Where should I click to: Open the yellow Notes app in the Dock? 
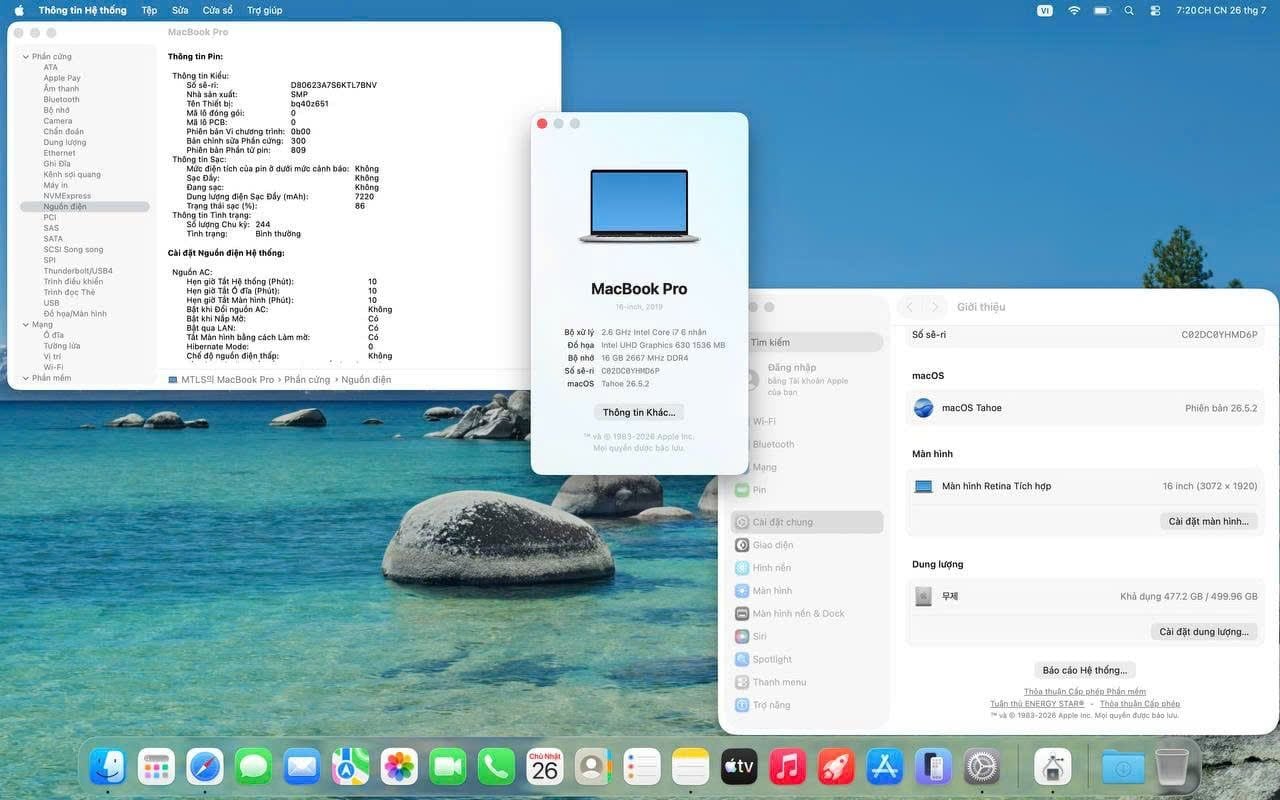click(x=690, y=767)
